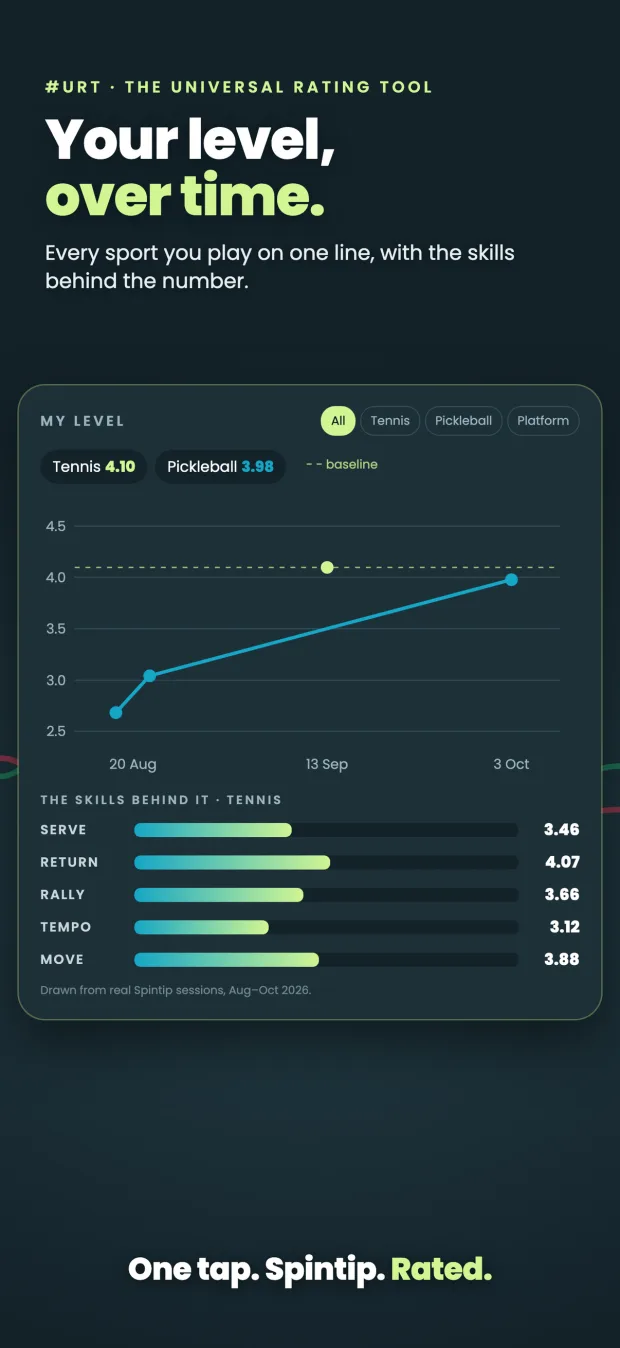Select the second blue data point near 3.0
Viewport: 620px width, 1348px height.
pyautogui.click(x=149, y=676)
